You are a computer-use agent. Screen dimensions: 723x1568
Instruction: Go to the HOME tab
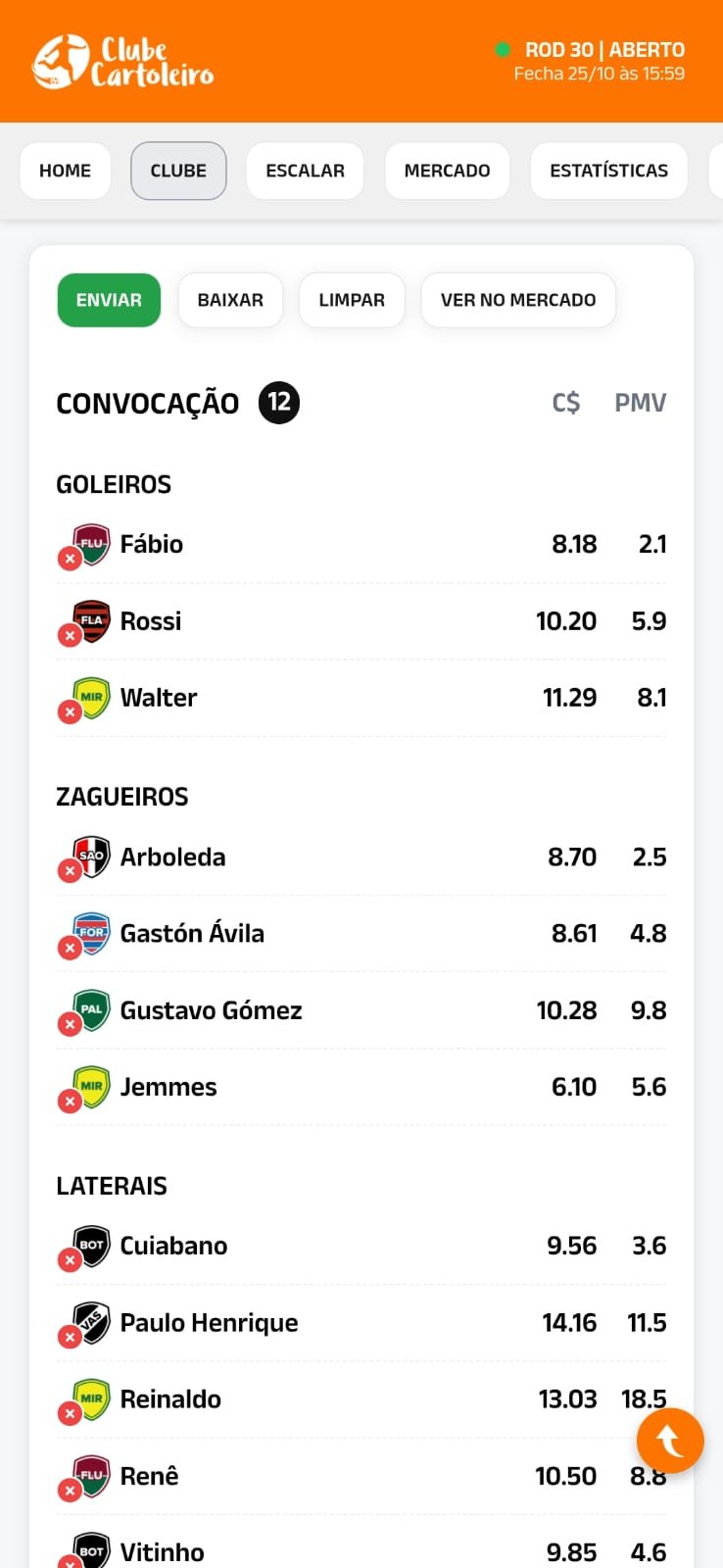pyautogui.click(x=65, y=171)
